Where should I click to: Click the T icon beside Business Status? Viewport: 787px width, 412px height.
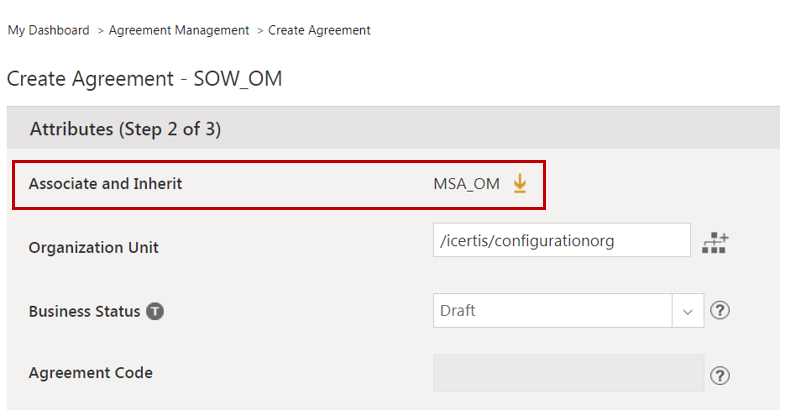click(155, 311)
